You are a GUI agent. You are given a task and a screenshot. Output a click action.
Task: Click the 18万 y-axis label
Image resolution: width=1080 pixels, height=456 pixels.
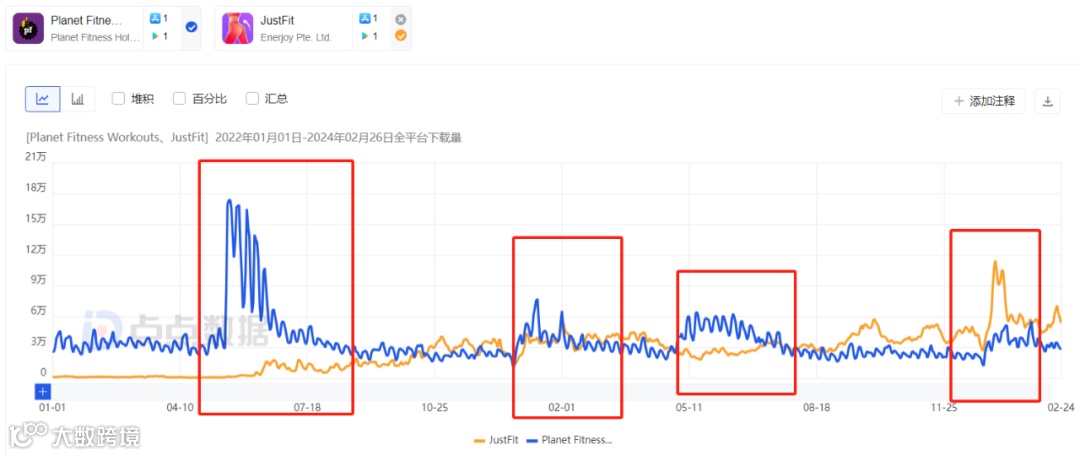pyautogui.click(x=35, y=188)
